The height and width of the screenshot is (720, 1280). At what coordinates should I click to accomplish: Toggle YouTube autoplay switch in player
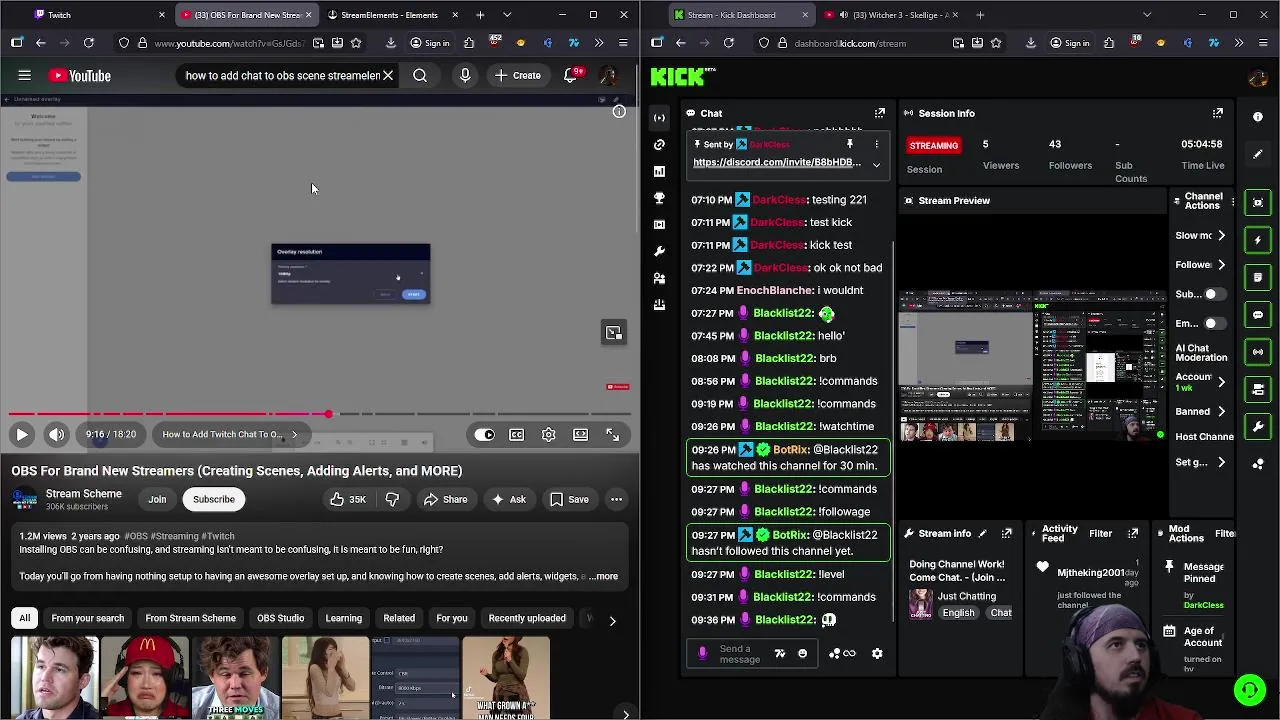point(484,434)
